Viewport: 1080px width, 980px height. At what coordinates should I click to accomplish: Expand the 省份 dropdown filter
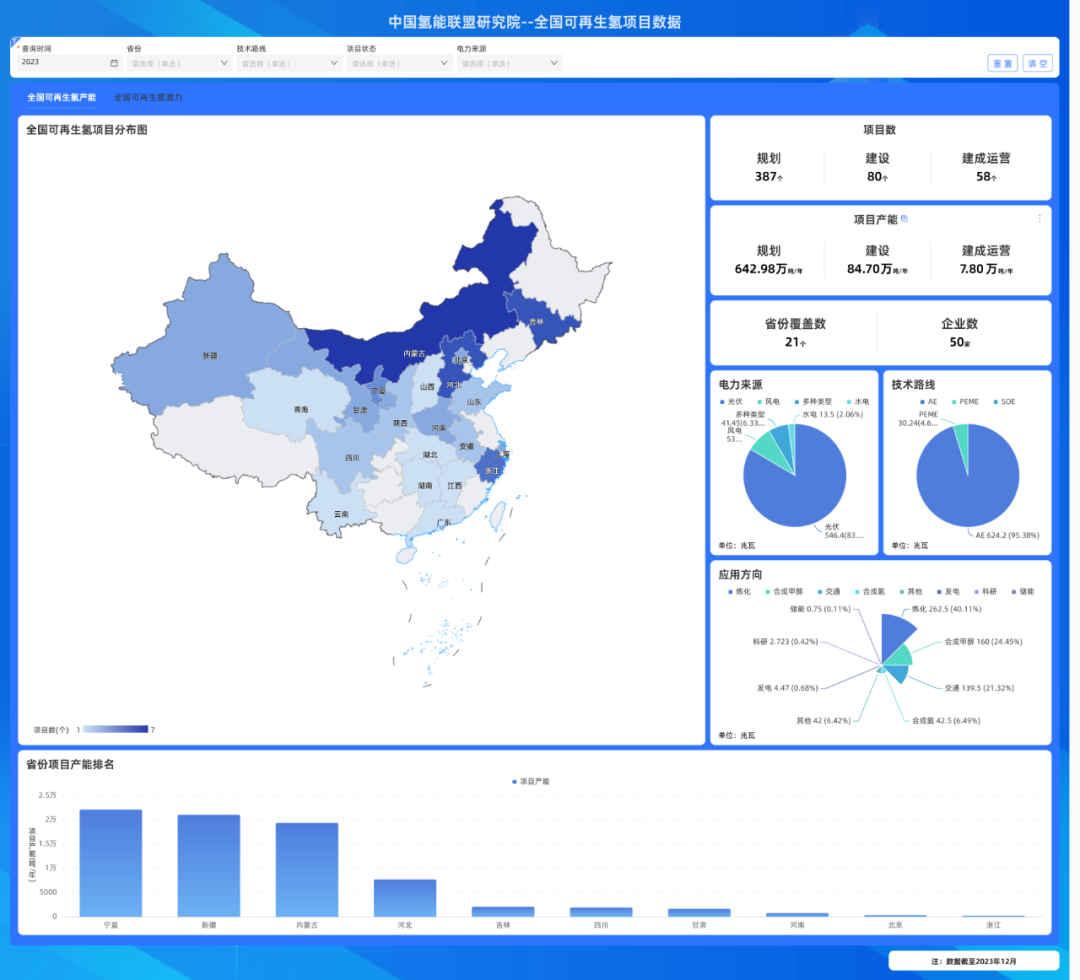coord(179,62)
